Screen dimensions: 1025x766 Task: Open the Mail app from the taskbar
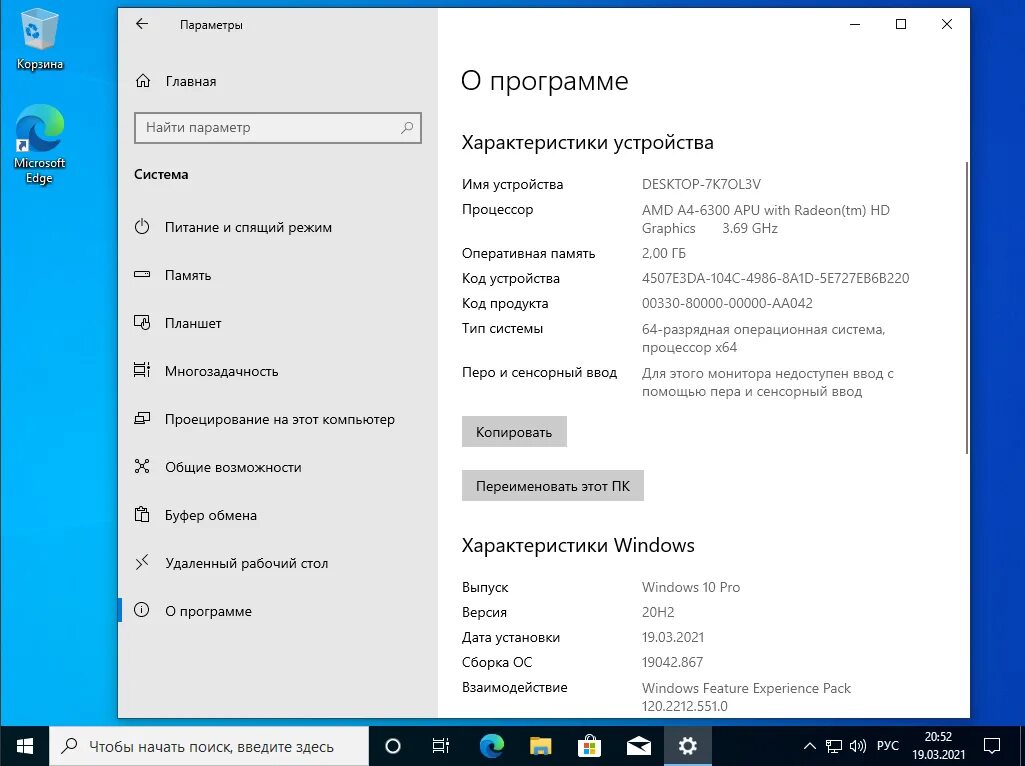coord(639,746)
